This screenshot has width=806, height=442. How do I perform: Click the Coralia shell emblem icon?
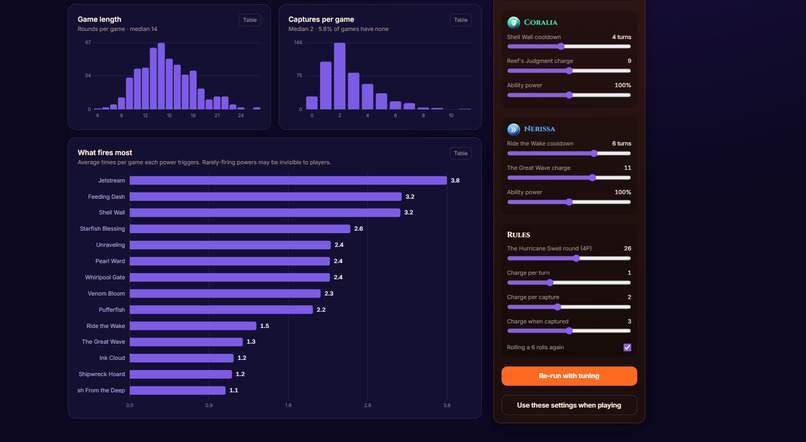click(514, 22)
